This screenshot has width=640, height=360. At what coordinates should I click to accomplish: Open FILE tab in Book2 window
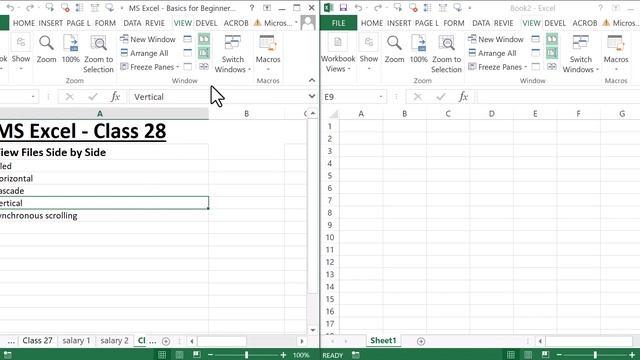point(338,23)
